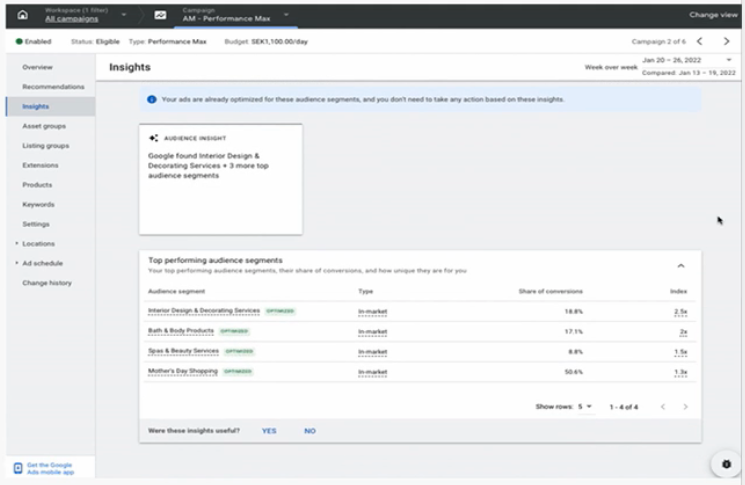Click the Optimized badge on Mother's Day Shopping

[x=238, y=371]
